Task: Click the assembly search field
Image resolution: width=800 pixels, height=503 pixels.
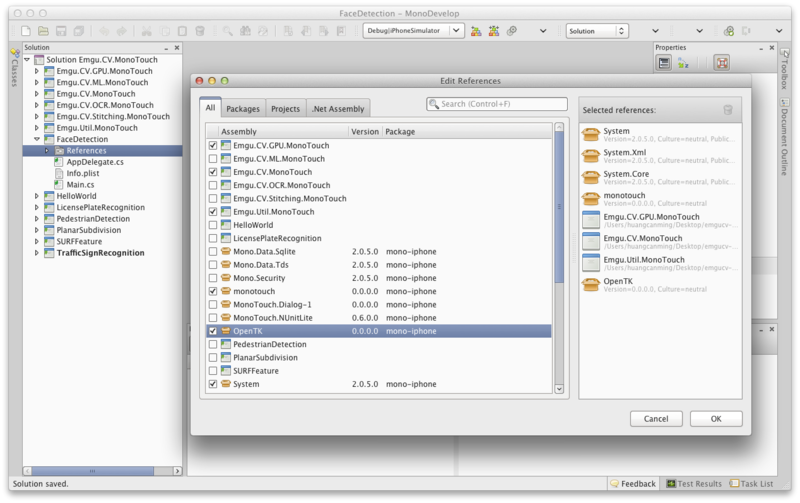Action: (496, 104)
